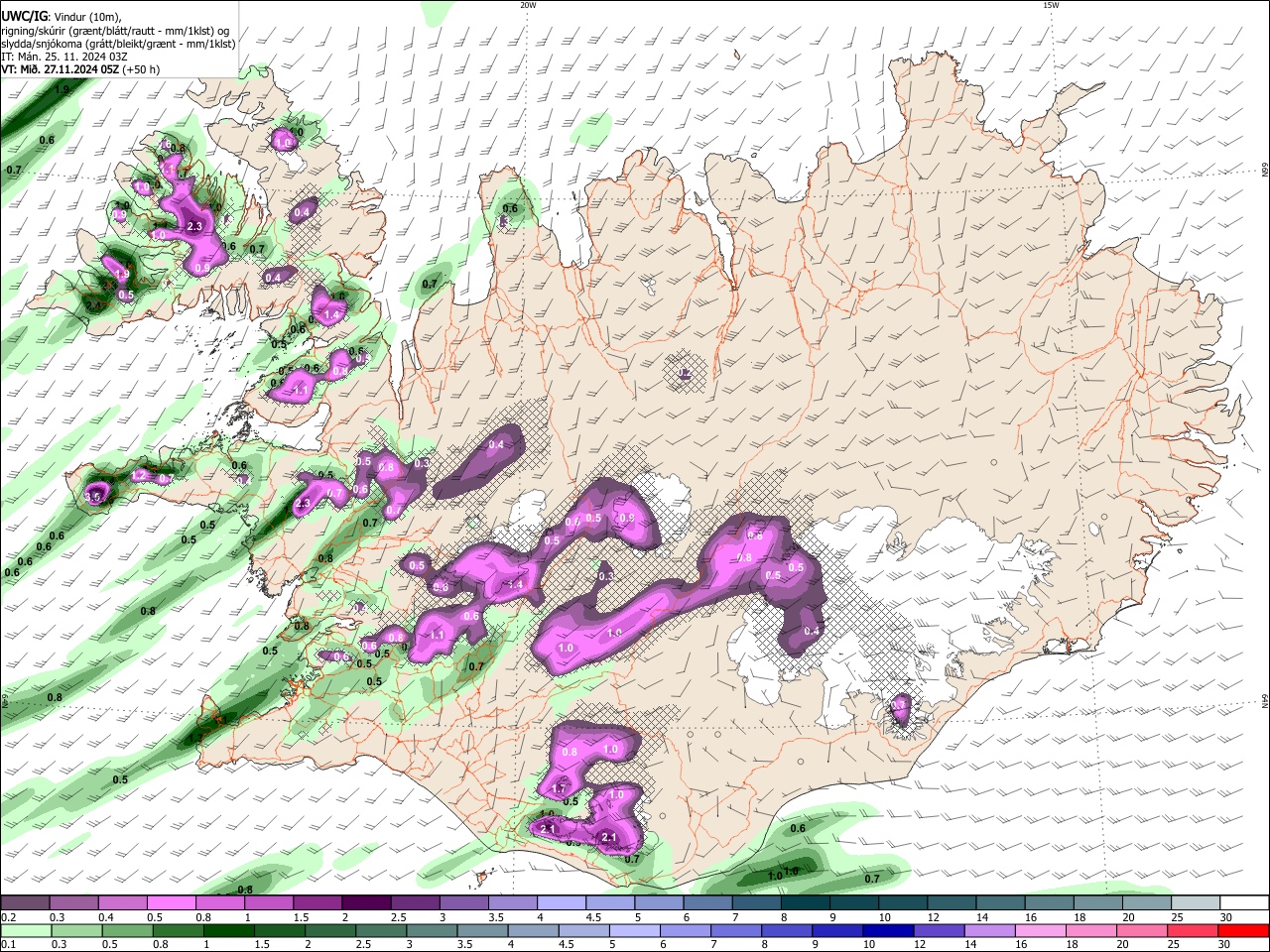Click the '30' number in the lower legend row
Viewport: 1270px width, 952px height.
coord(1225,944)
